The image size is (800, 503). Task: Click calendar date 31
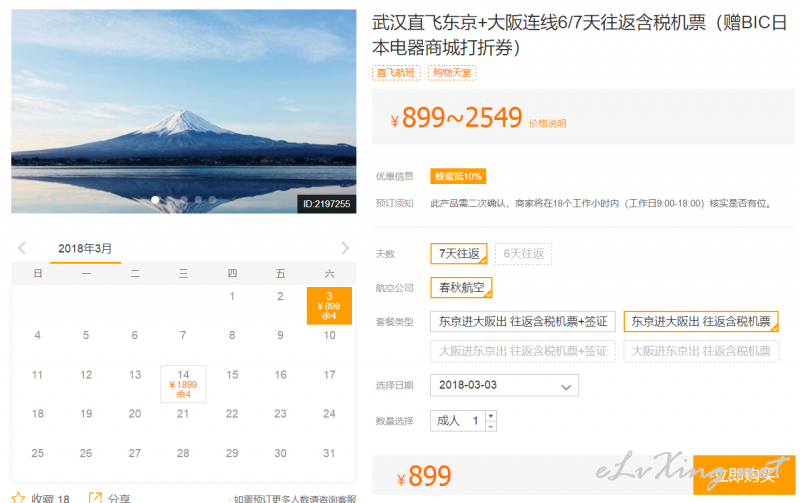(x=329, y=453)
